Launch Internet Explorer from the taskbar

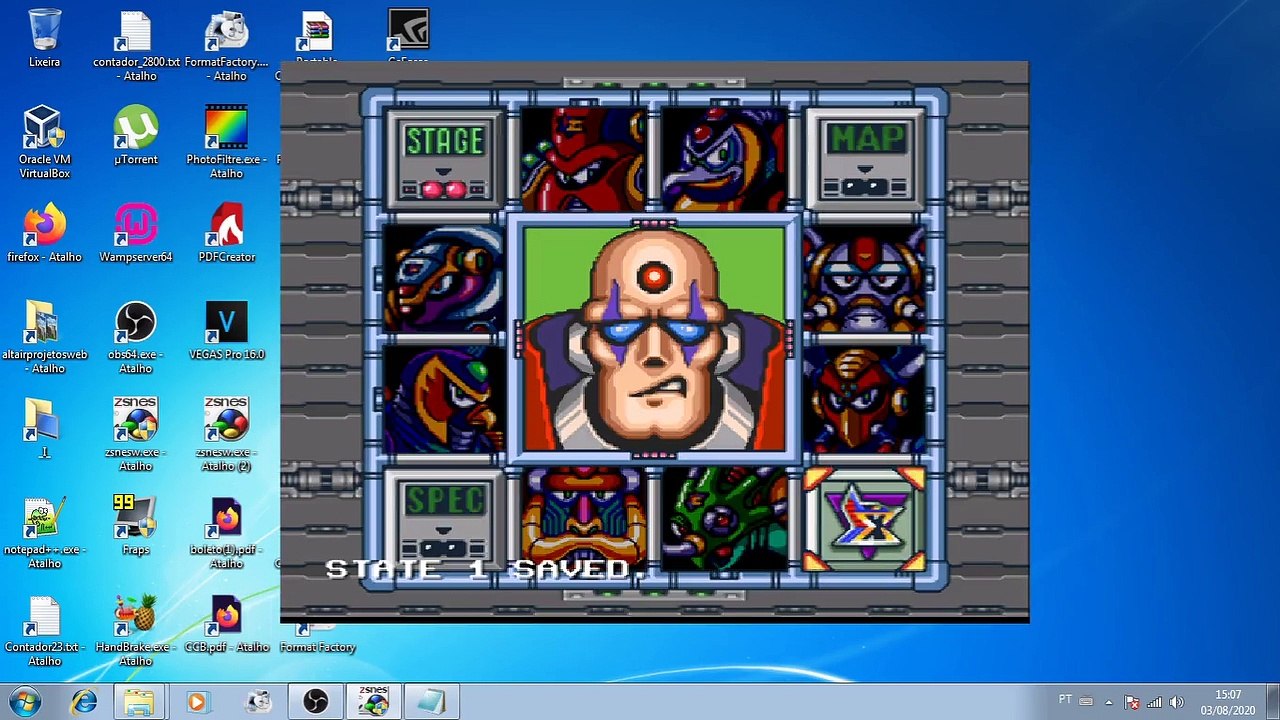[x=84, y=702]
